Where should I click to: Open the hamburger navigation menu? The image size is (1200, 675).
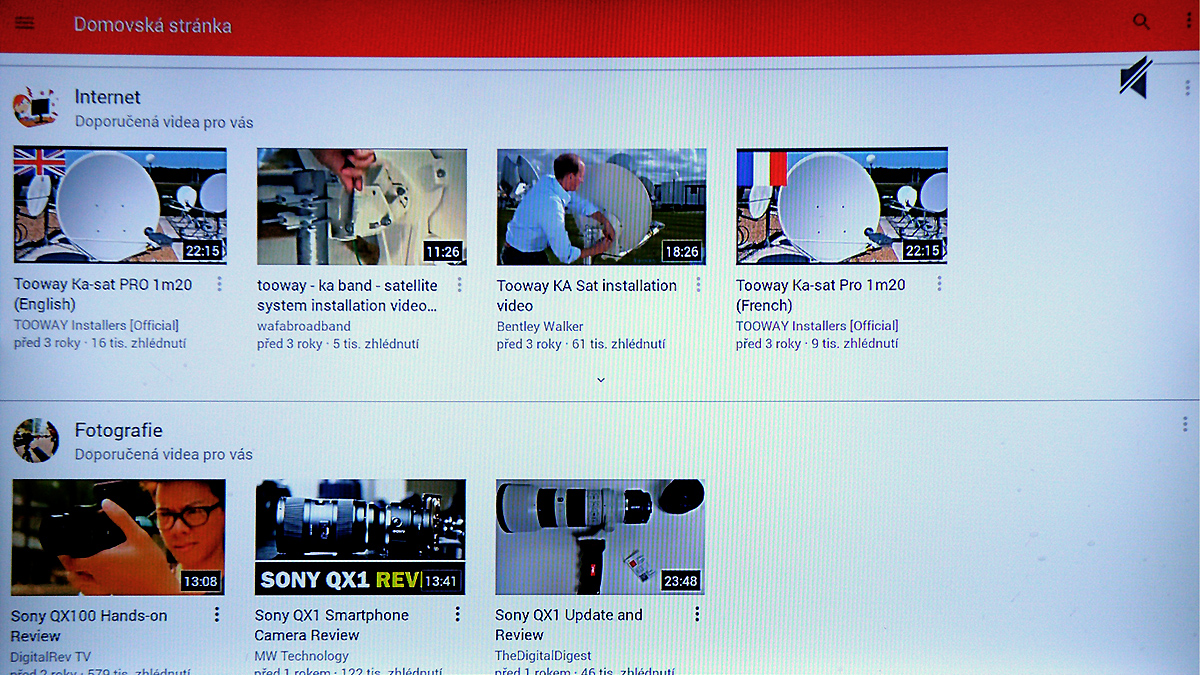point(25,23)
